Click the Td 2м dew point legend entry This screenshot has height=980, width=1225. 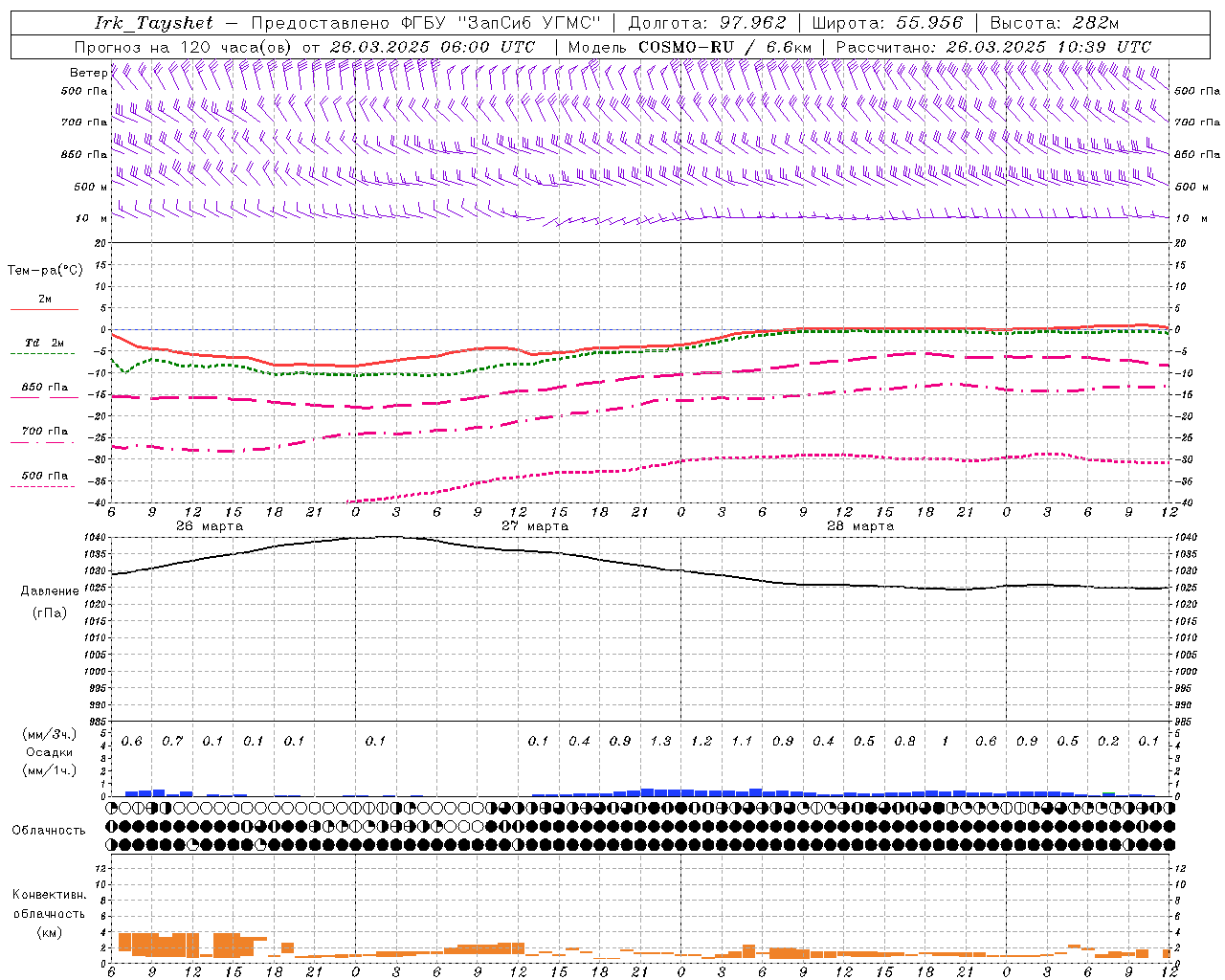(44, 343)
